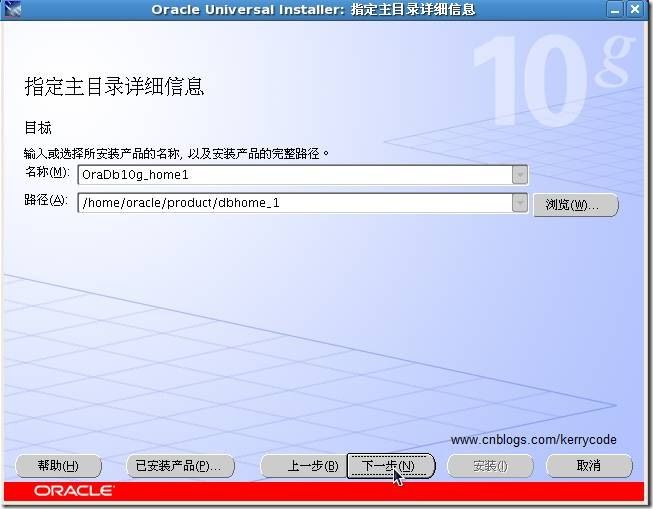
Task: Go back with 上一步(B)
Action: (x=304, y=466)
